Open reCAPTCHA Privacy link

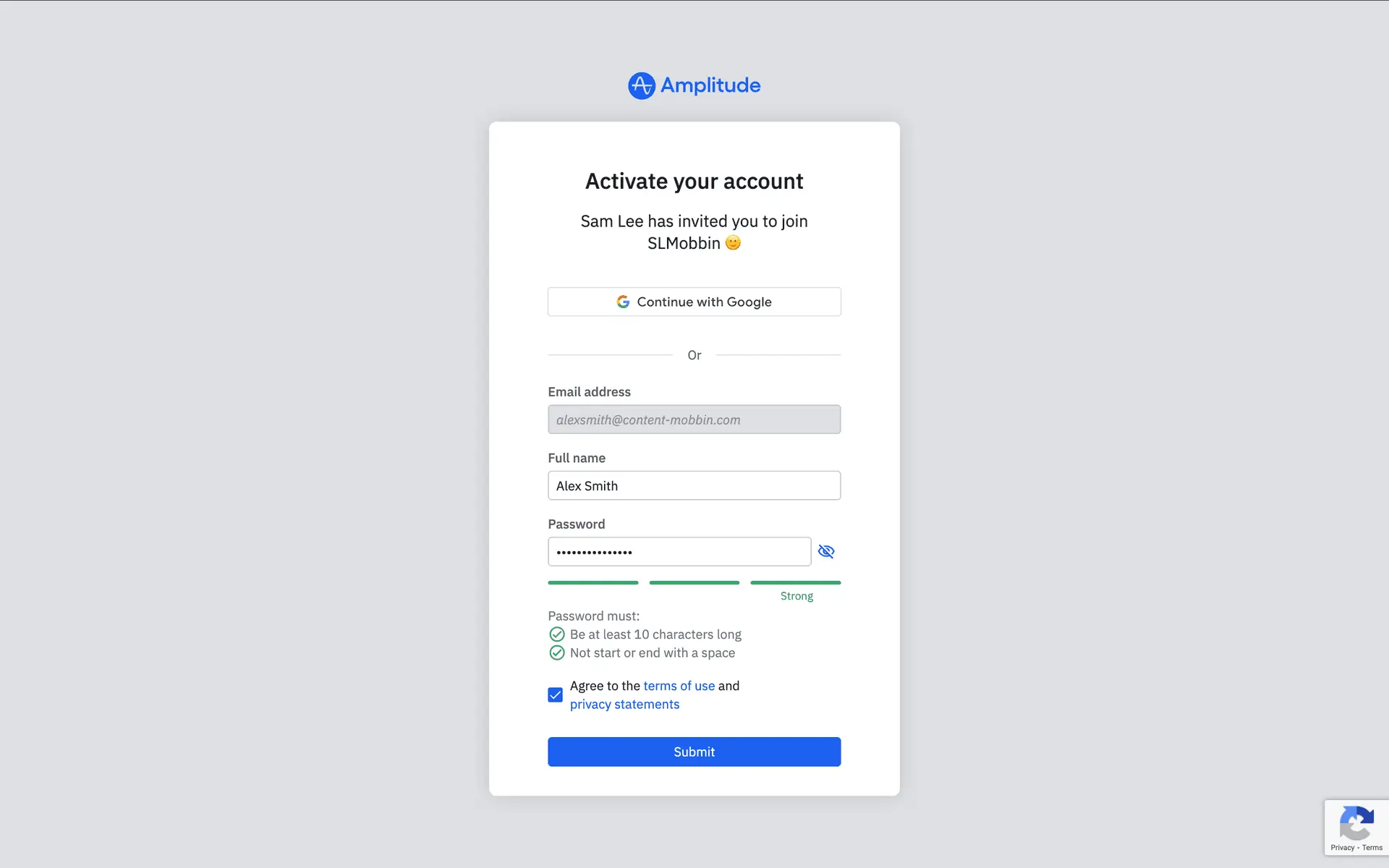1342,848
